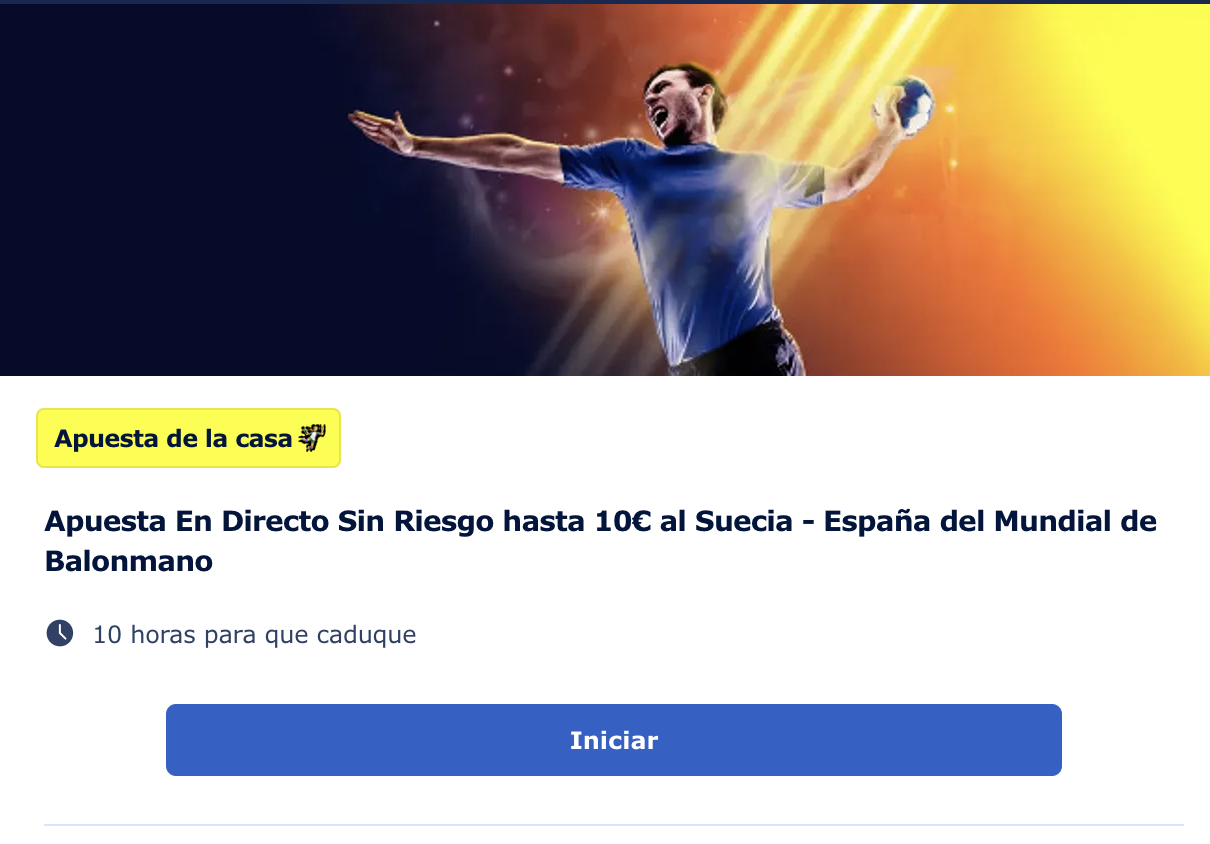Click the "10 horas para que caduque" text
1210x844 pixels.
coord(254,634)
